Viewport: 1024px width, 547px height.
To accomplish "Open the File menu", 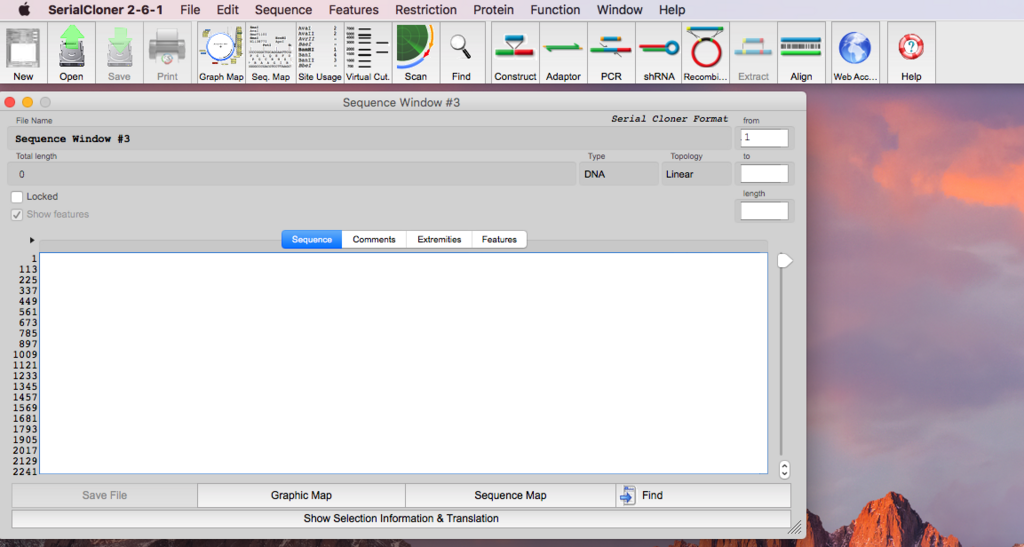I will click(190, 10).
